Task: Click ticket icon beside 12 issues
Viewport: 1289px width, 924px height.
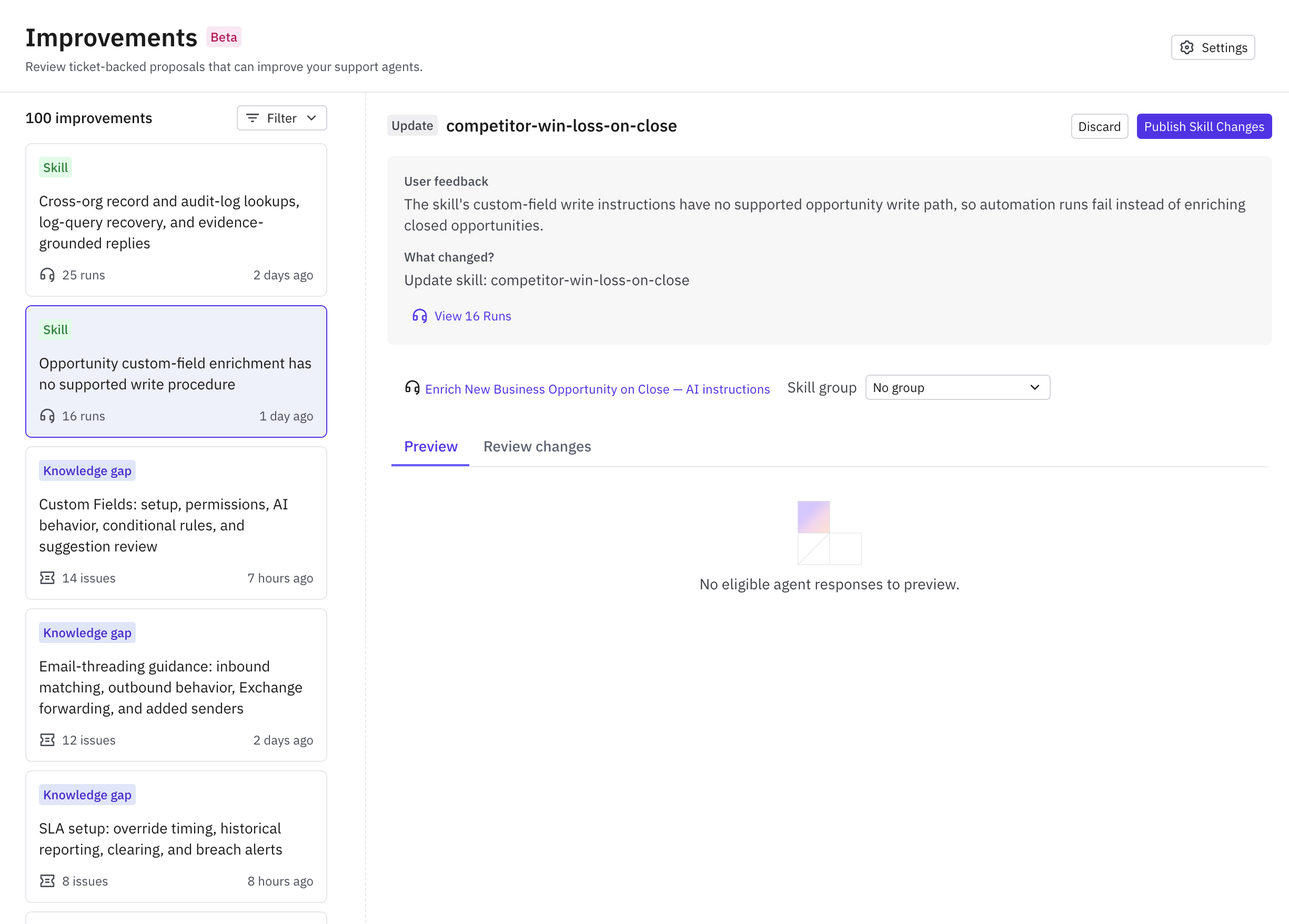Action: point(47,740)
